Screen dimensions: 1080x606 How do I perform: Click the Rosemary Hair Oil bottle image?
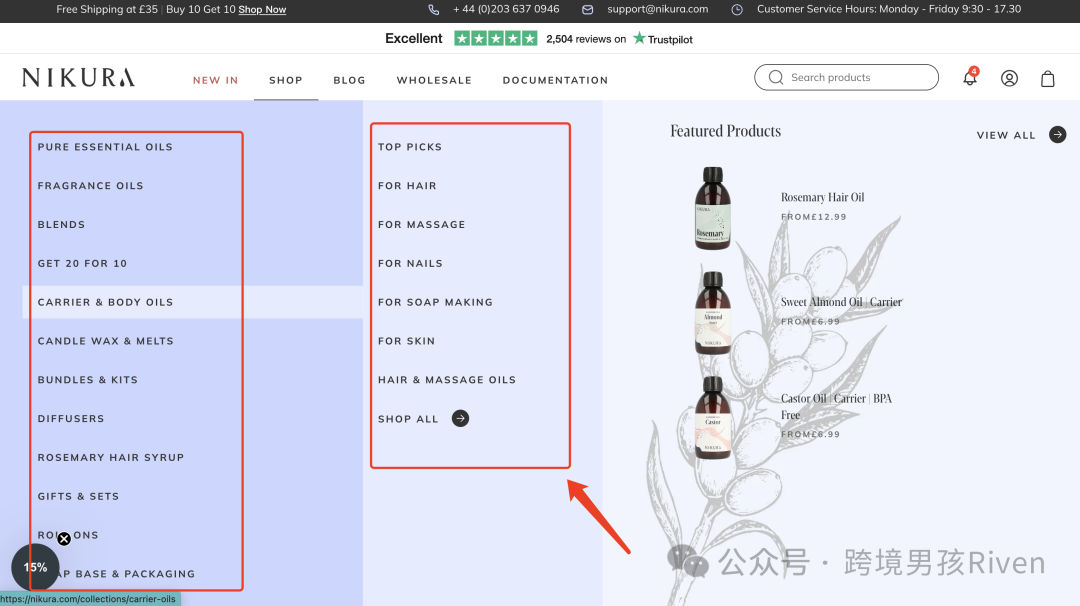[x=713, y=208]
